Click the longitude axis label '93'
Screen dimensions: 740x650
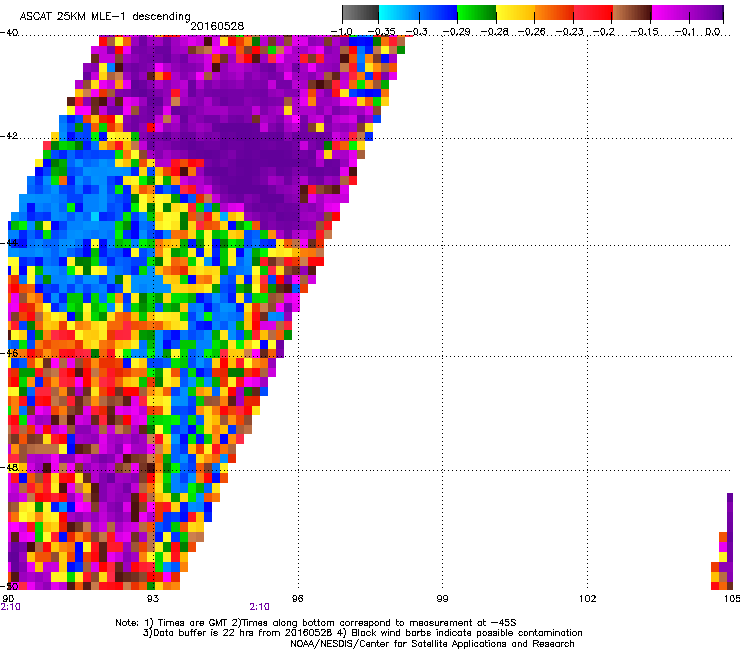(x=153, y=599)
